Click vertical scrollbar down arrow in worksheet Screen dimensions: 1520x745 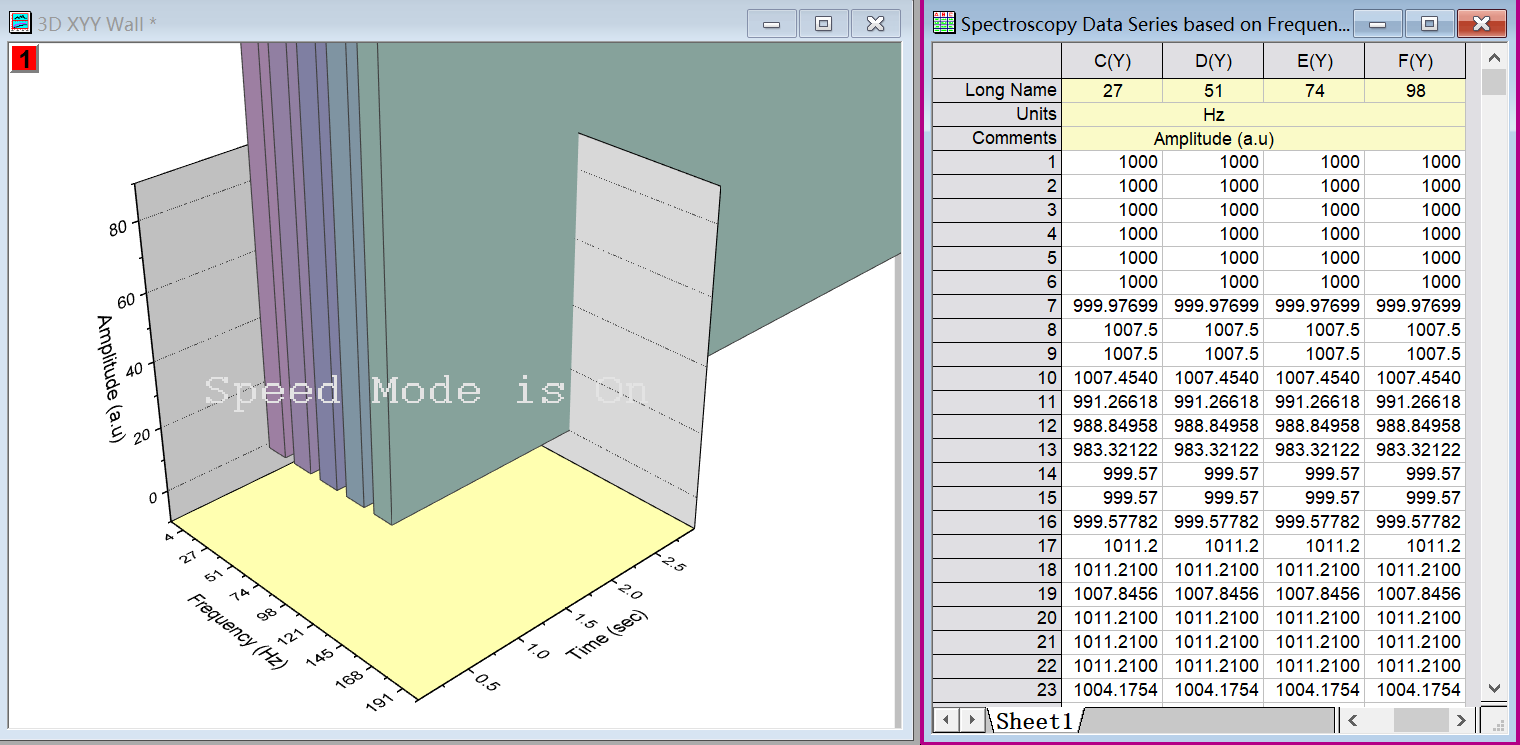[1494, 687]
